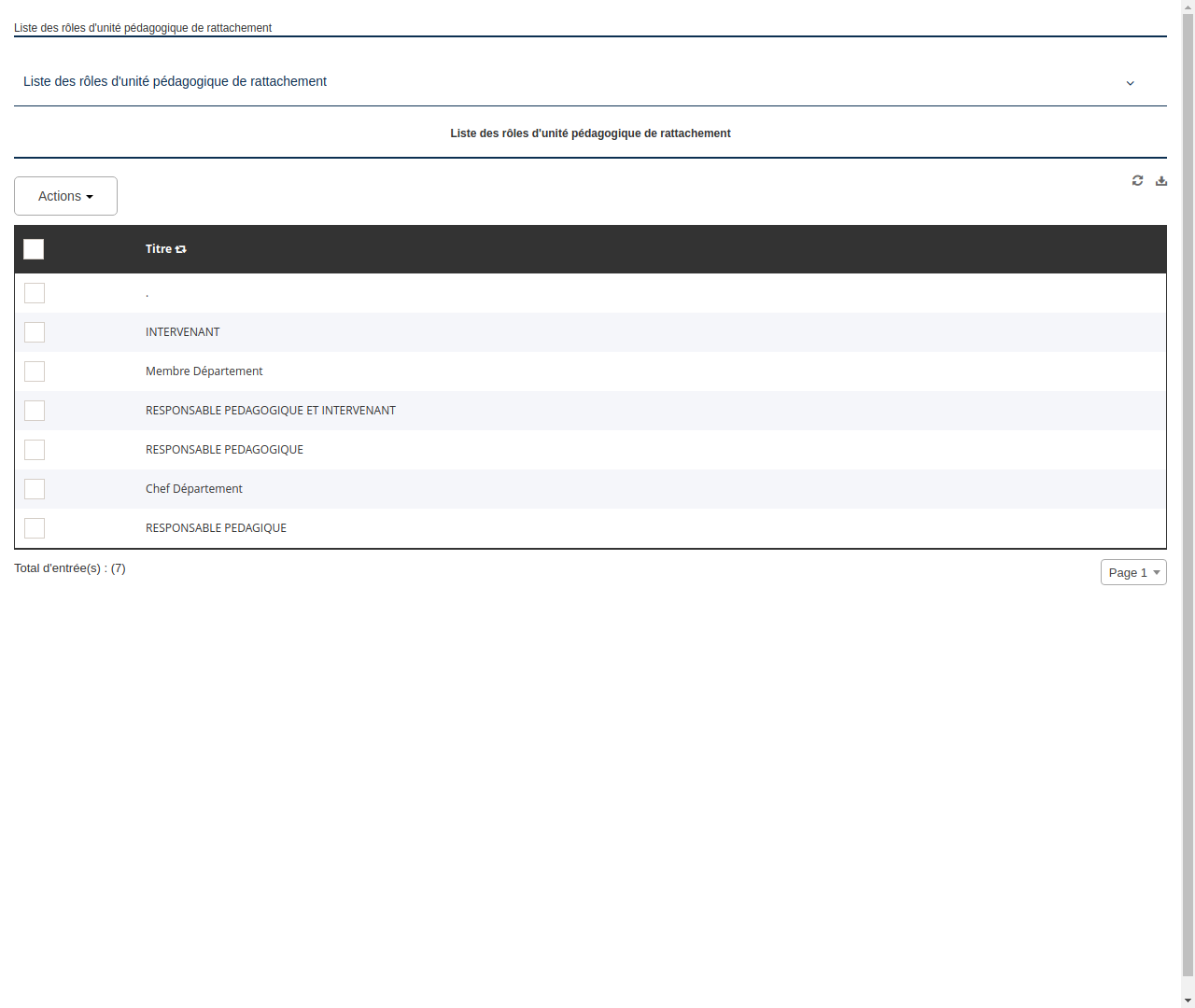Refresh the list using the reload icon
The height and width of the screenshot is (1008, 1195).
pos(1137,180)
